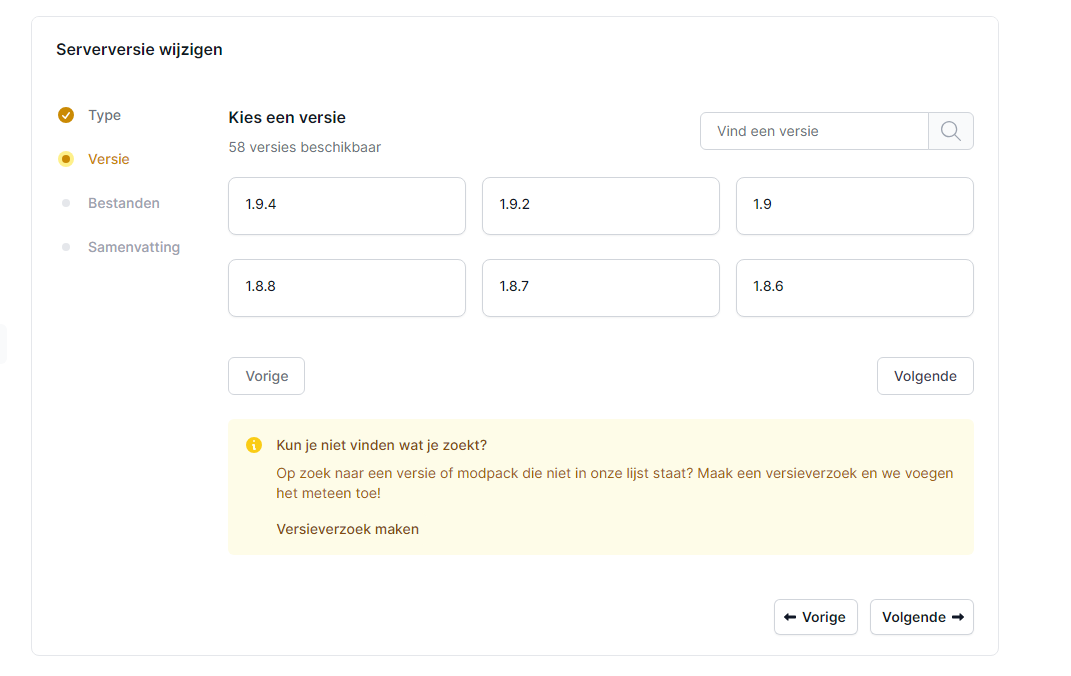Select the Versie step label
The width and height of the screenshot is (1071, 676).
coord(108,159)
